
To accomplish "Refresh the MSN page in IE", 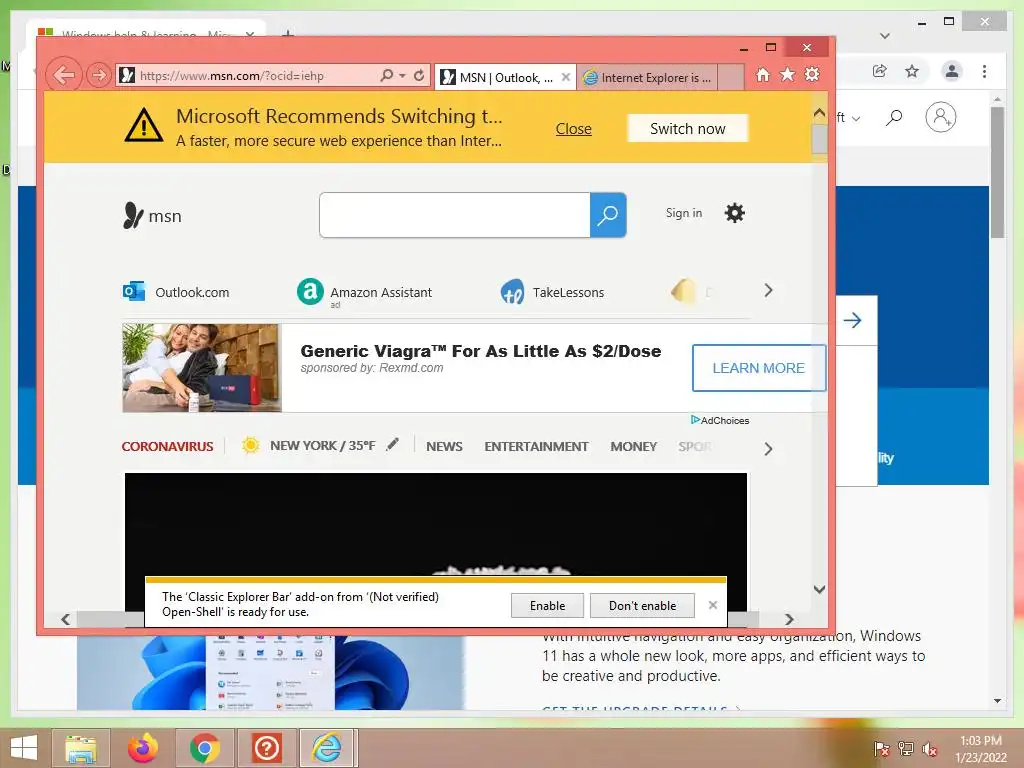I will tap(419, 75).
